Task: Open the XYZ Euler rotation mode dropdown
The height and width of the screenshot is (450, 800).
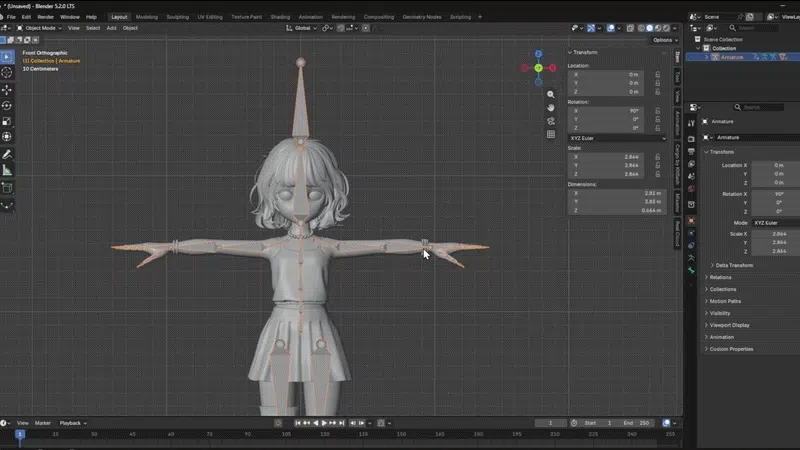Action: click(x=617, y=138)
